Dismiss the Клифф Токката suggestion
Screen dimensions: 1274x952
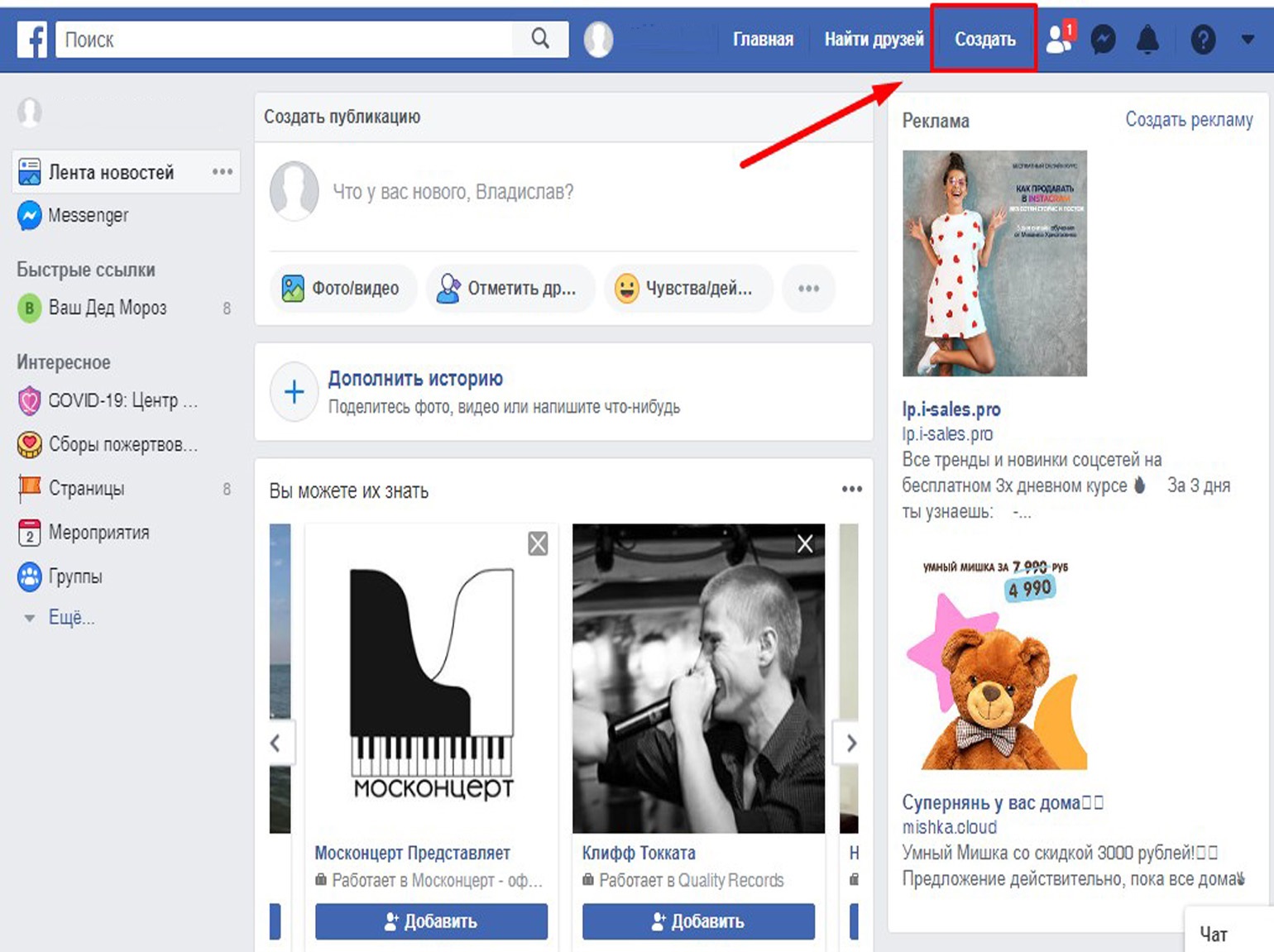(805, 543)
